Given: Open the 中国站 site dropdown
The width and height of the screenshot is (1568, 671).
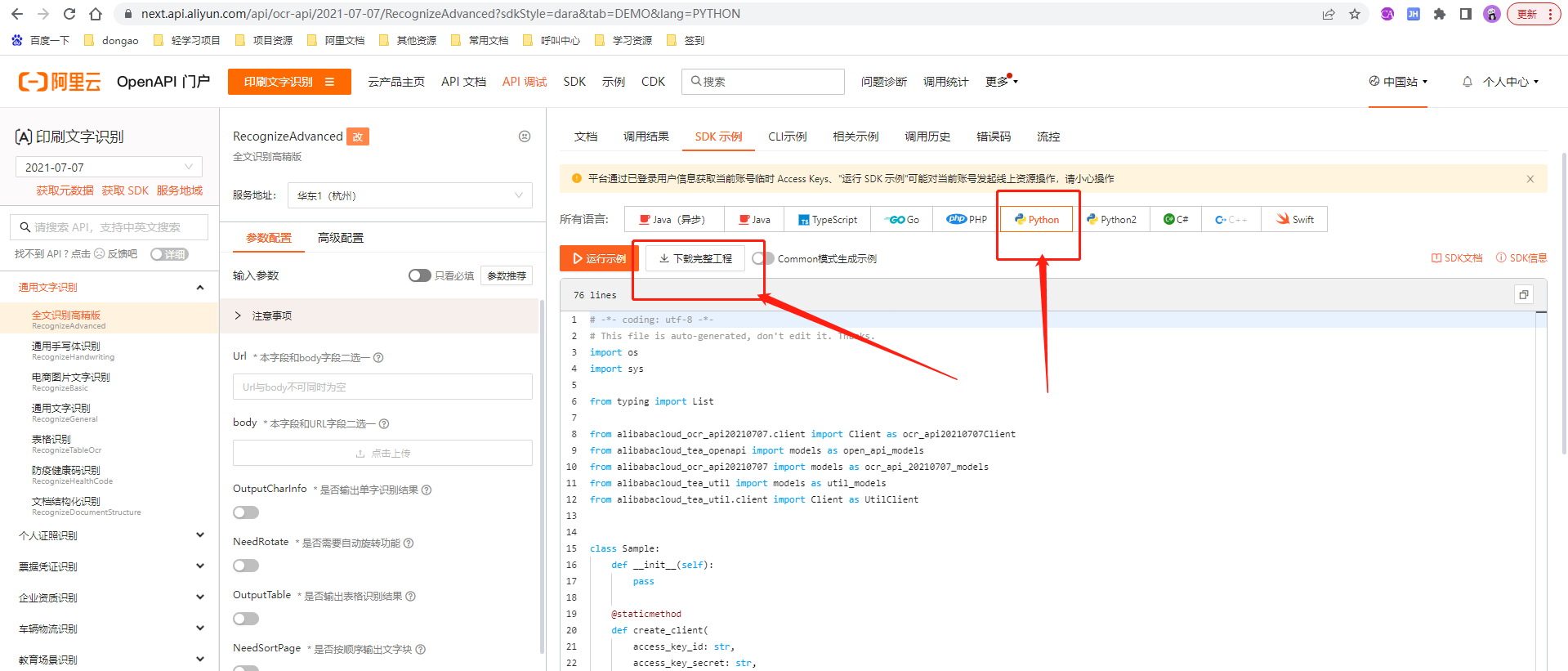Looking at the screenshot, I should [1398, 82].
